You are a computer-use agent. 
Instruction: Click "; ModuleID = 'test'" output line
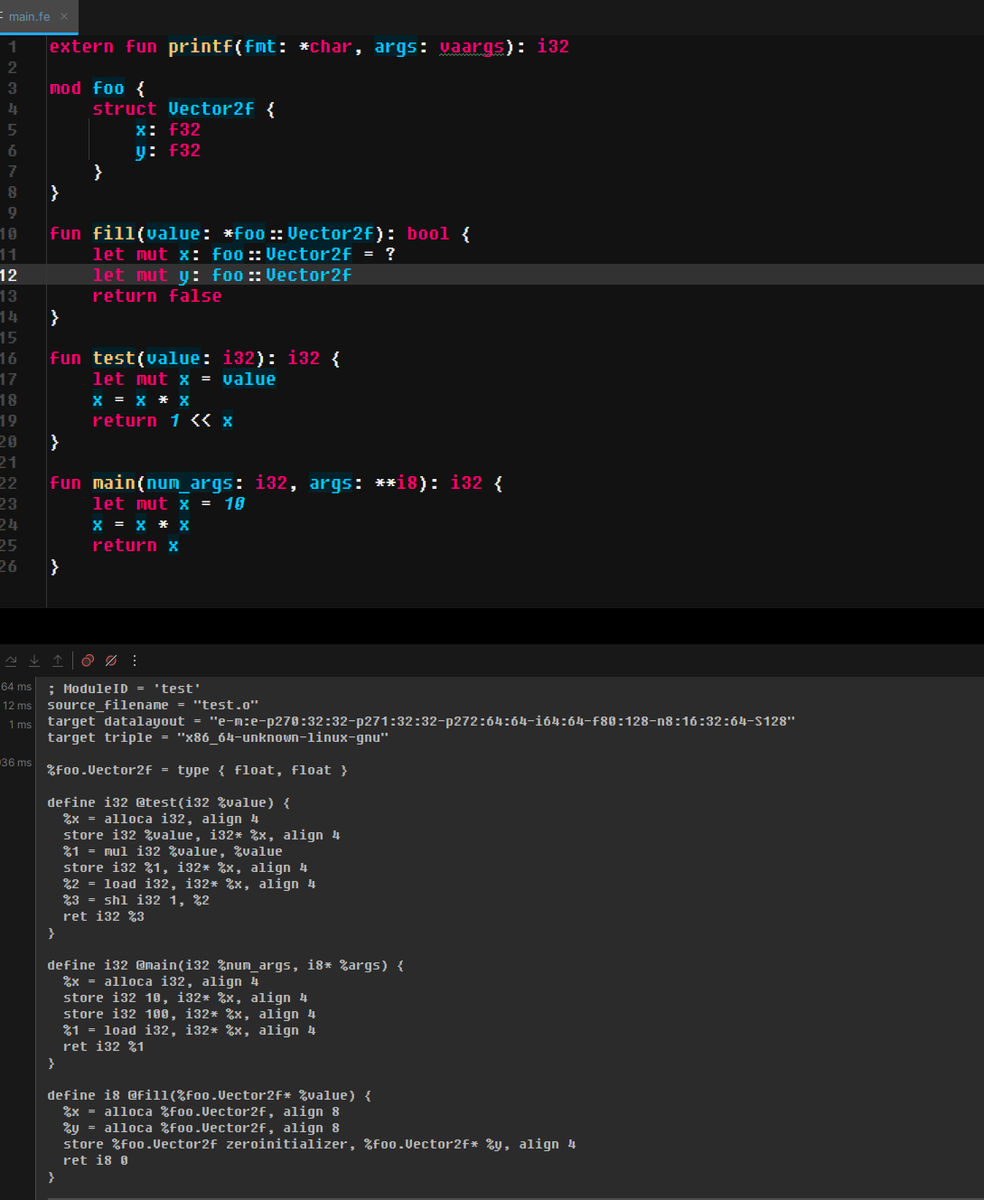[124, 689]
